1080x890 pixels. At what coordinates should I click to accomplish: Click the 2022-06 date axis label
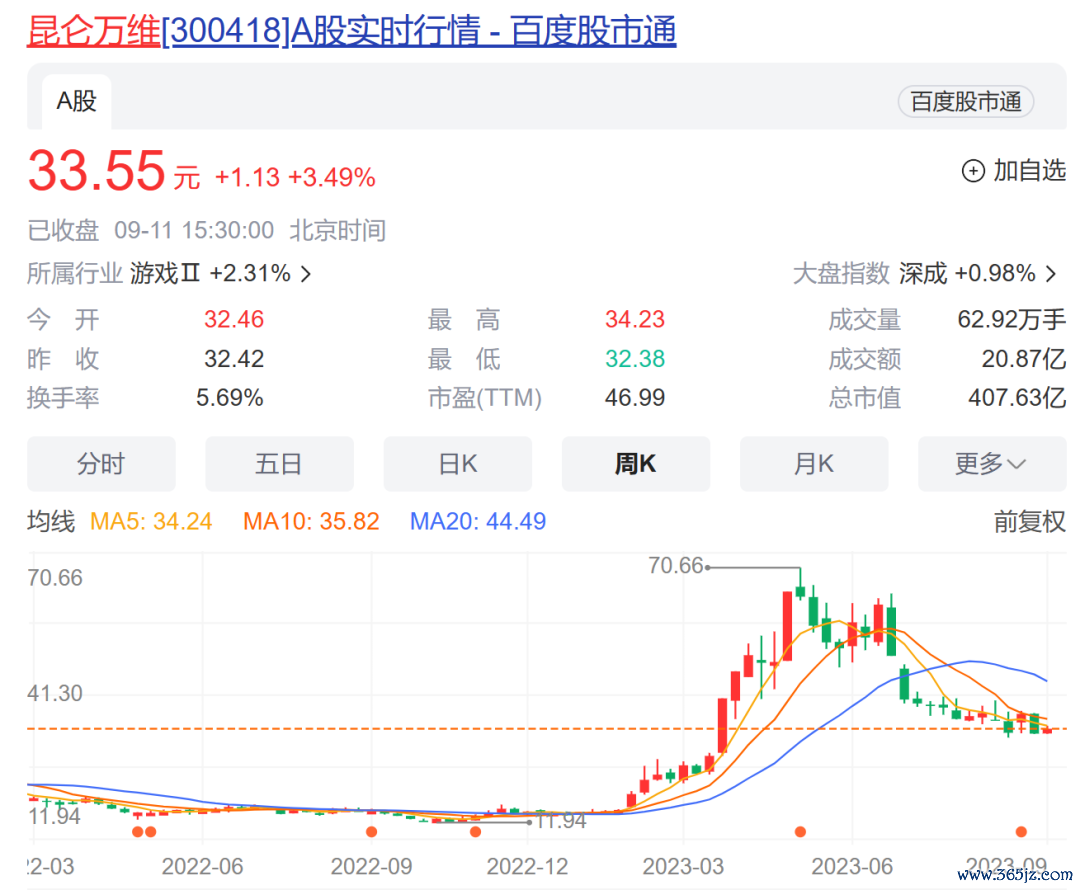coord(202,866)
